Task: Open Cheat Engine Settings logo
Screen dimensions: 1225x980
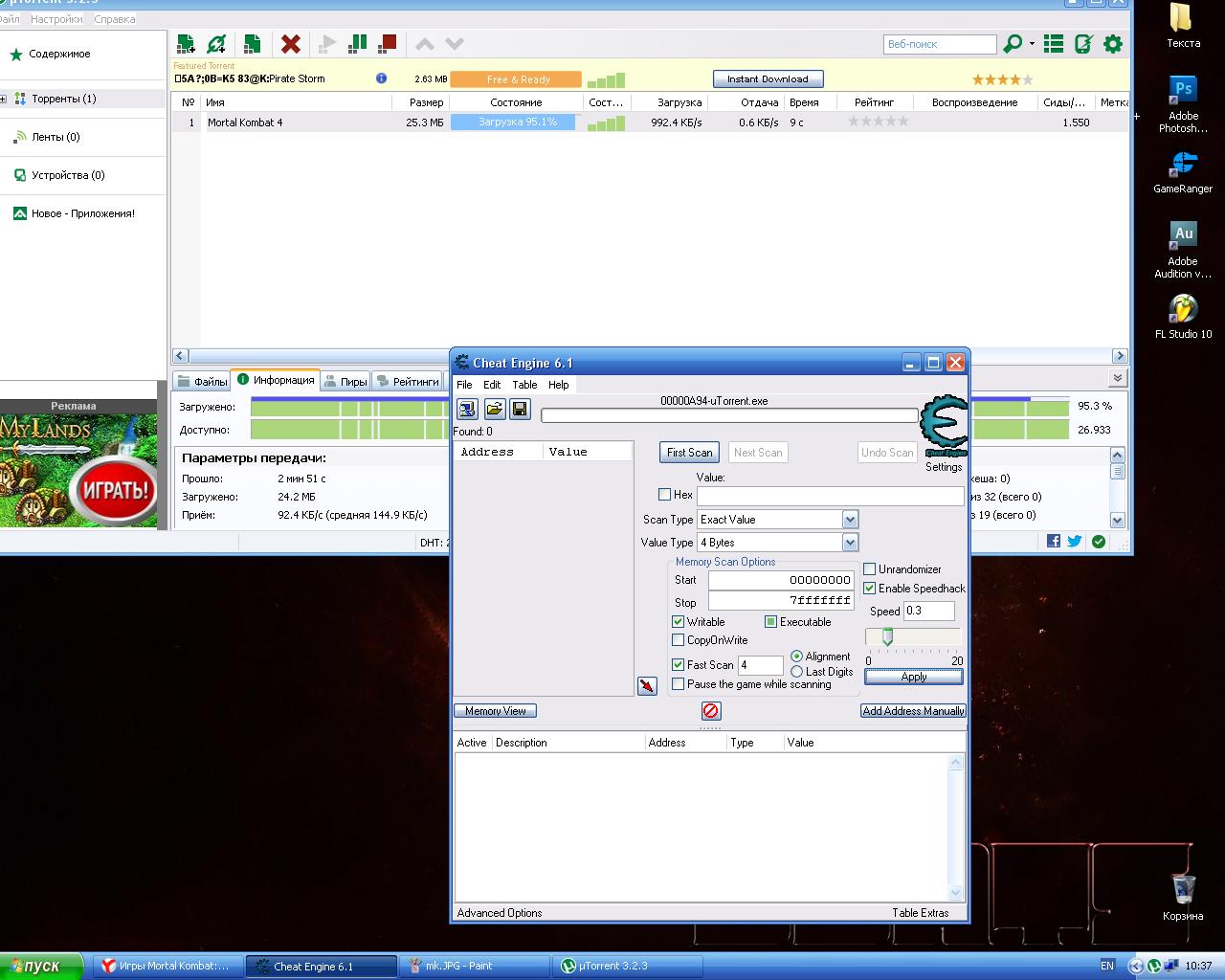Action: tap(944, 428)
